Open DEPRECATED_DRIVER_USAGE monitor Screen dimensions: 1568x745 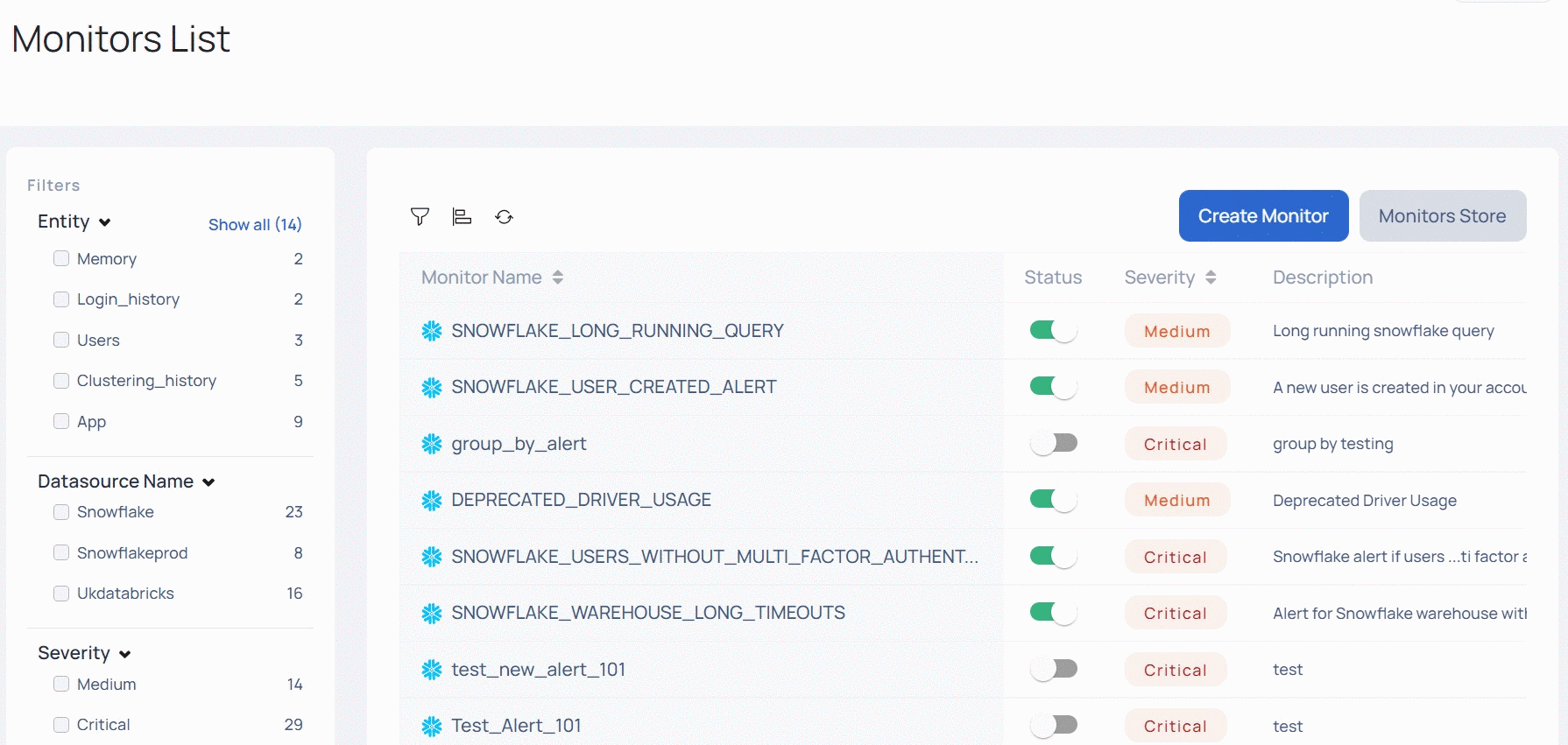581,500
